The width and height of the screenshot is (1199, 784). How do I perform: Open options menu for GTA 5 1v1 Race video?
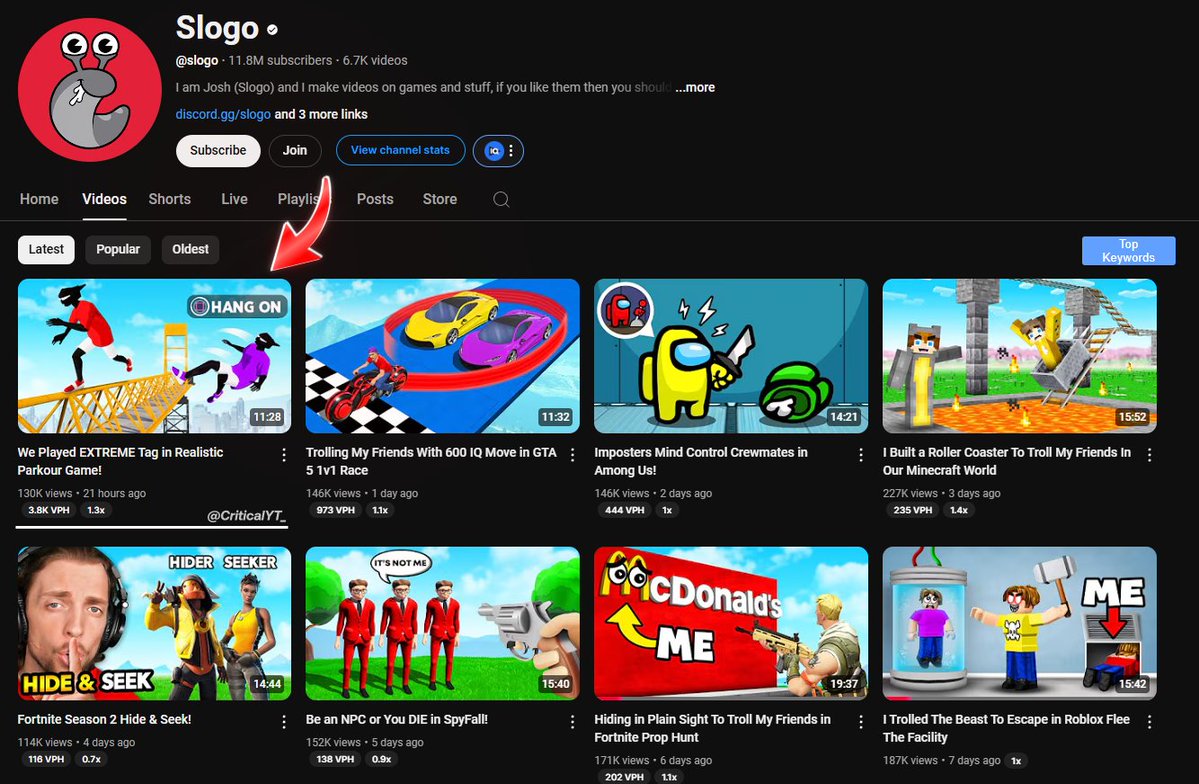[x=572, y=455]
